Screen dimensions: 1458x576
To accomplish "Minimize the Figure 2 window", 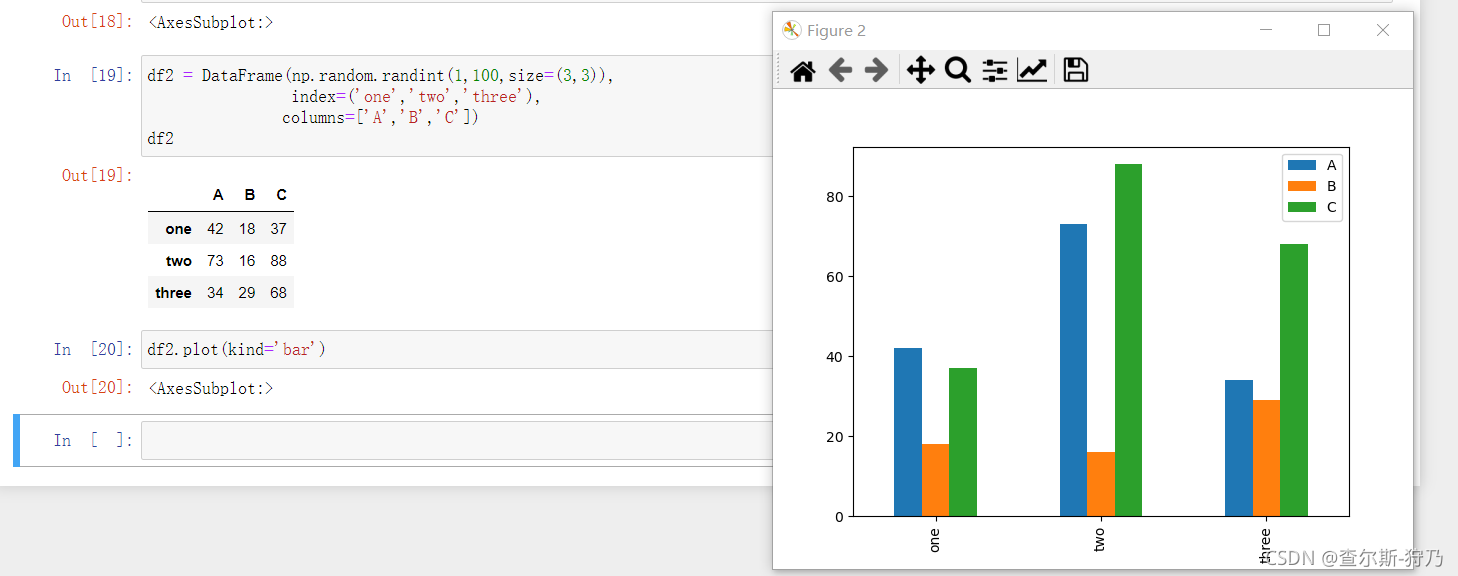I will click(1266, 30).
